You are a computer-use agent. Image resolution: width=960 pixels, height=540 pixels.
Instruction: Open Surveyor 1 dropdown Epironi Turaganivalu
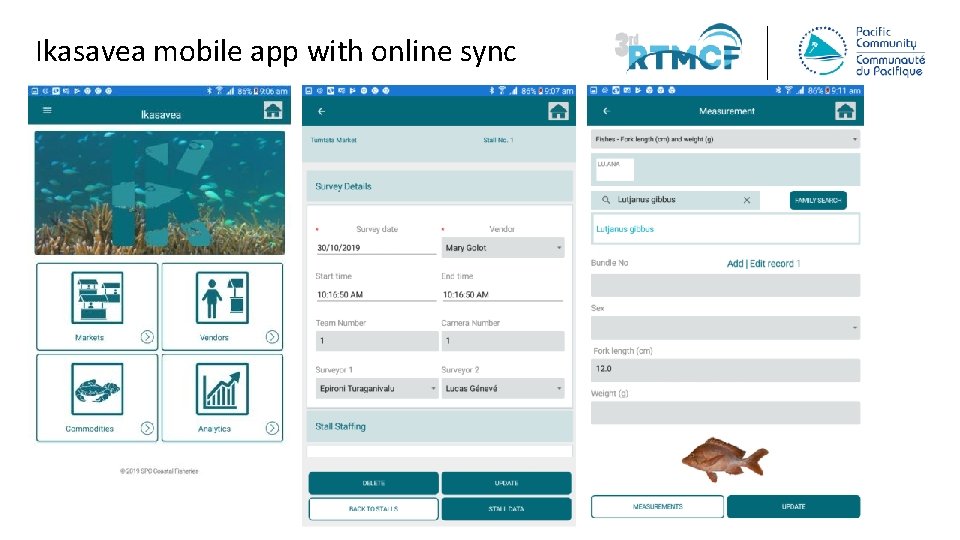click(x=377, y=388)
